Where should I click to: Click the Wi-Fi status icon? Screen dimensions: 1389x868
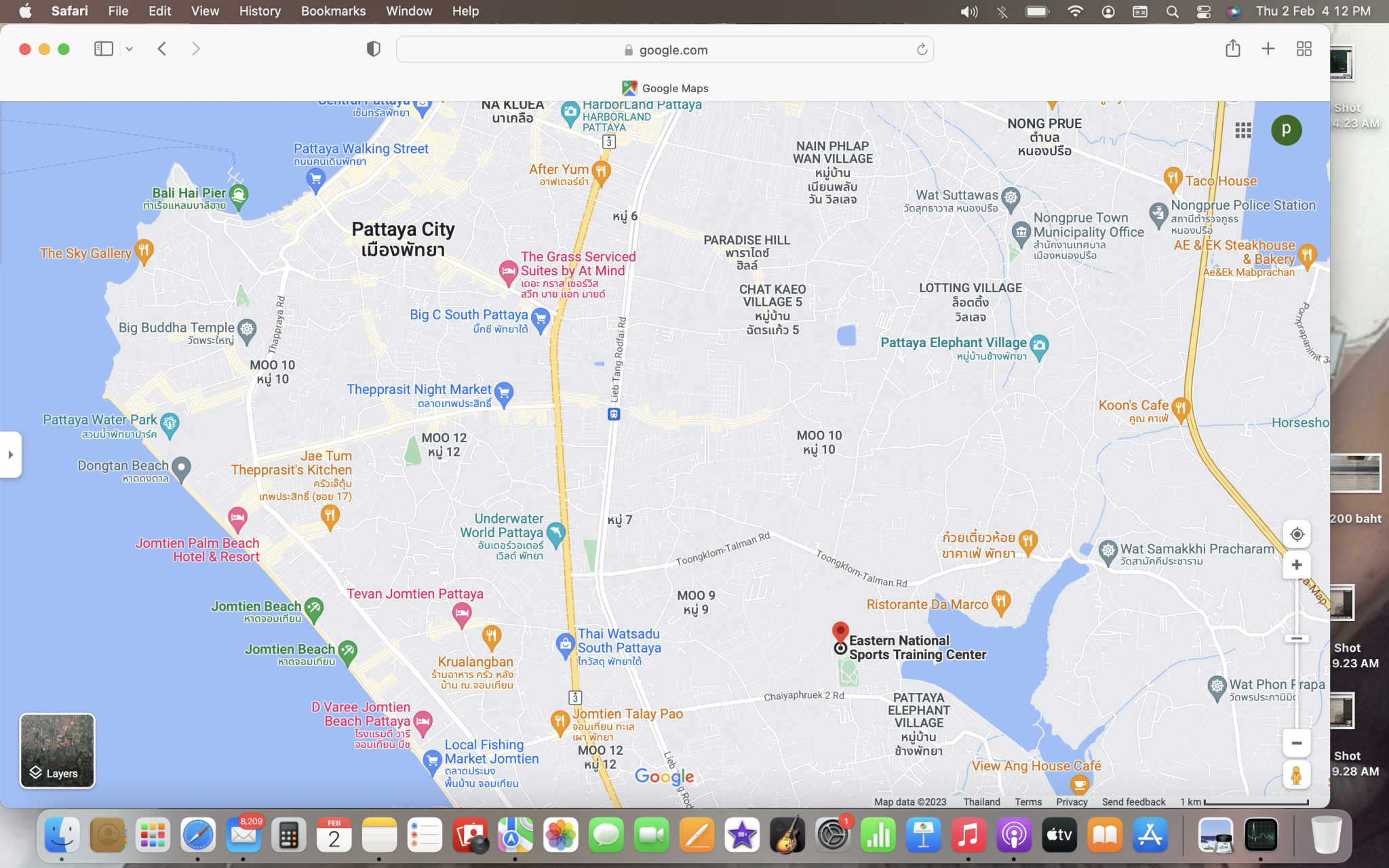[x=1074, y=12]
